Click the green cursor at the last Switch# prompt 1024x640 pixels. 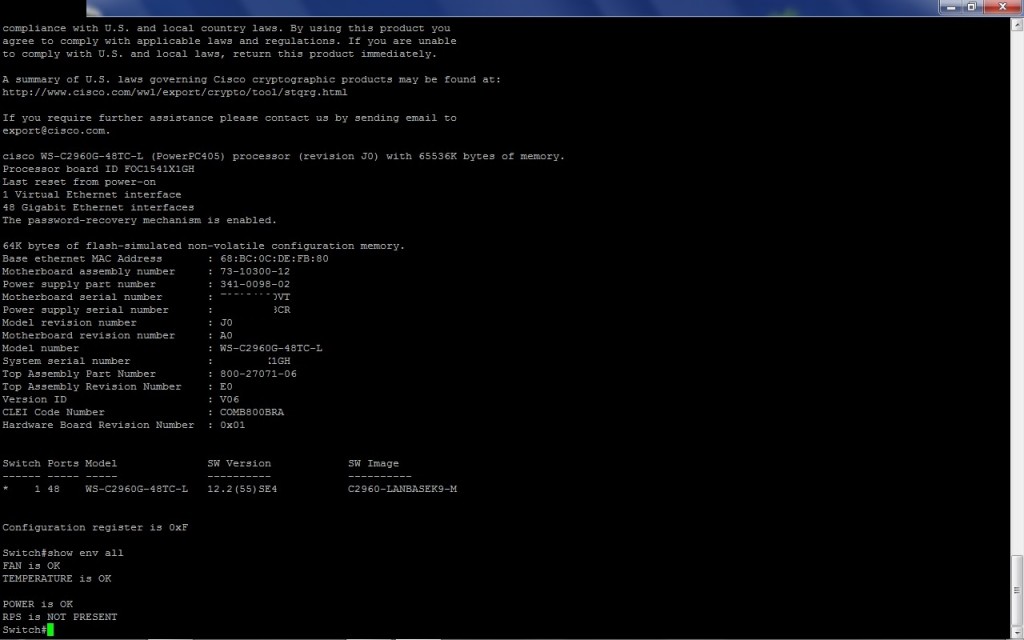(50, 630)
